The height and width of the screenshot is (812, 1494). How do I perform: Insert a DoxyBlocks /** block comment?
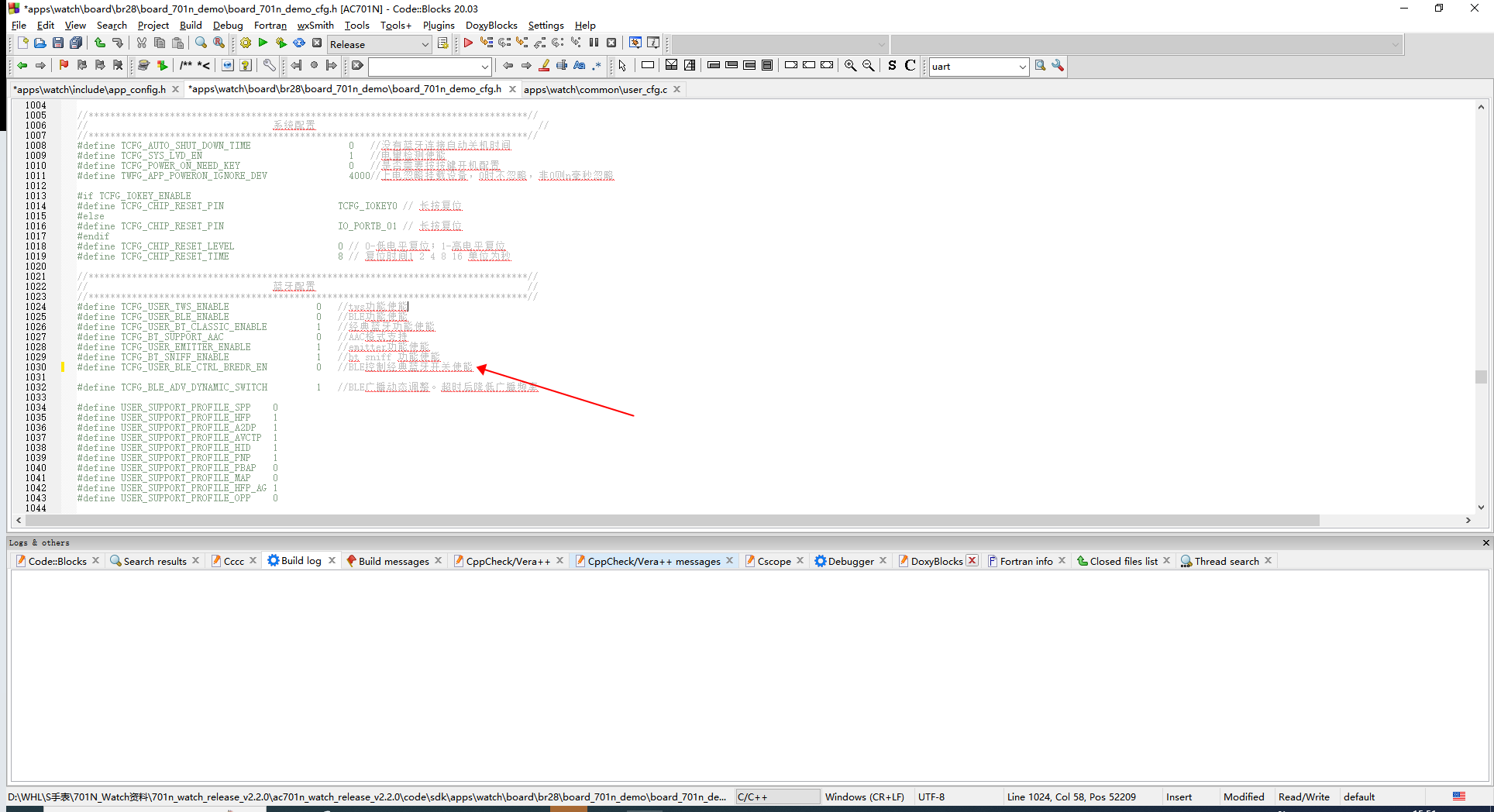186,66
